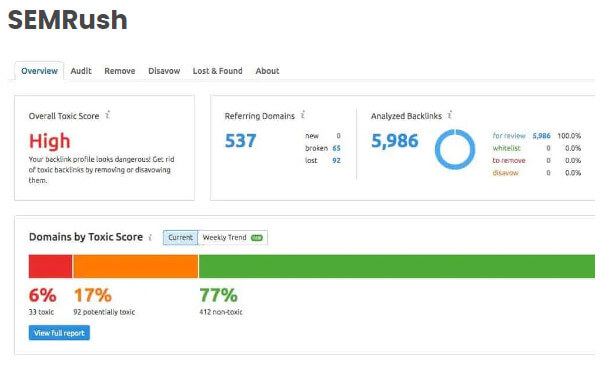Screen dimensions: 616x376
Task: Click the '412 non-toxic' label
Action: pos(221,312)
